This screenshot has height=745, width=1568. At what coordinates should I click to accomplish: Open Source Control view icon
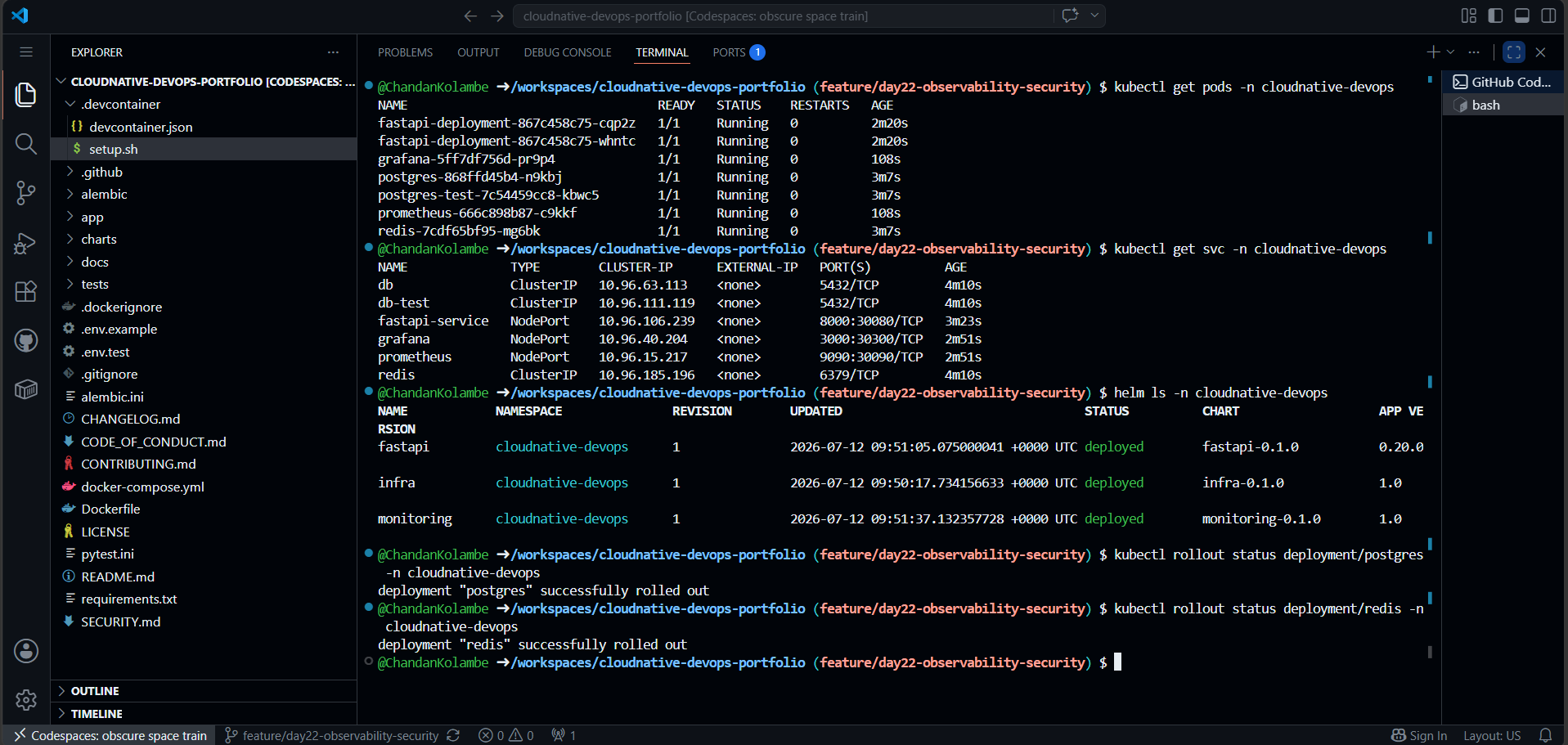point(25,193)
